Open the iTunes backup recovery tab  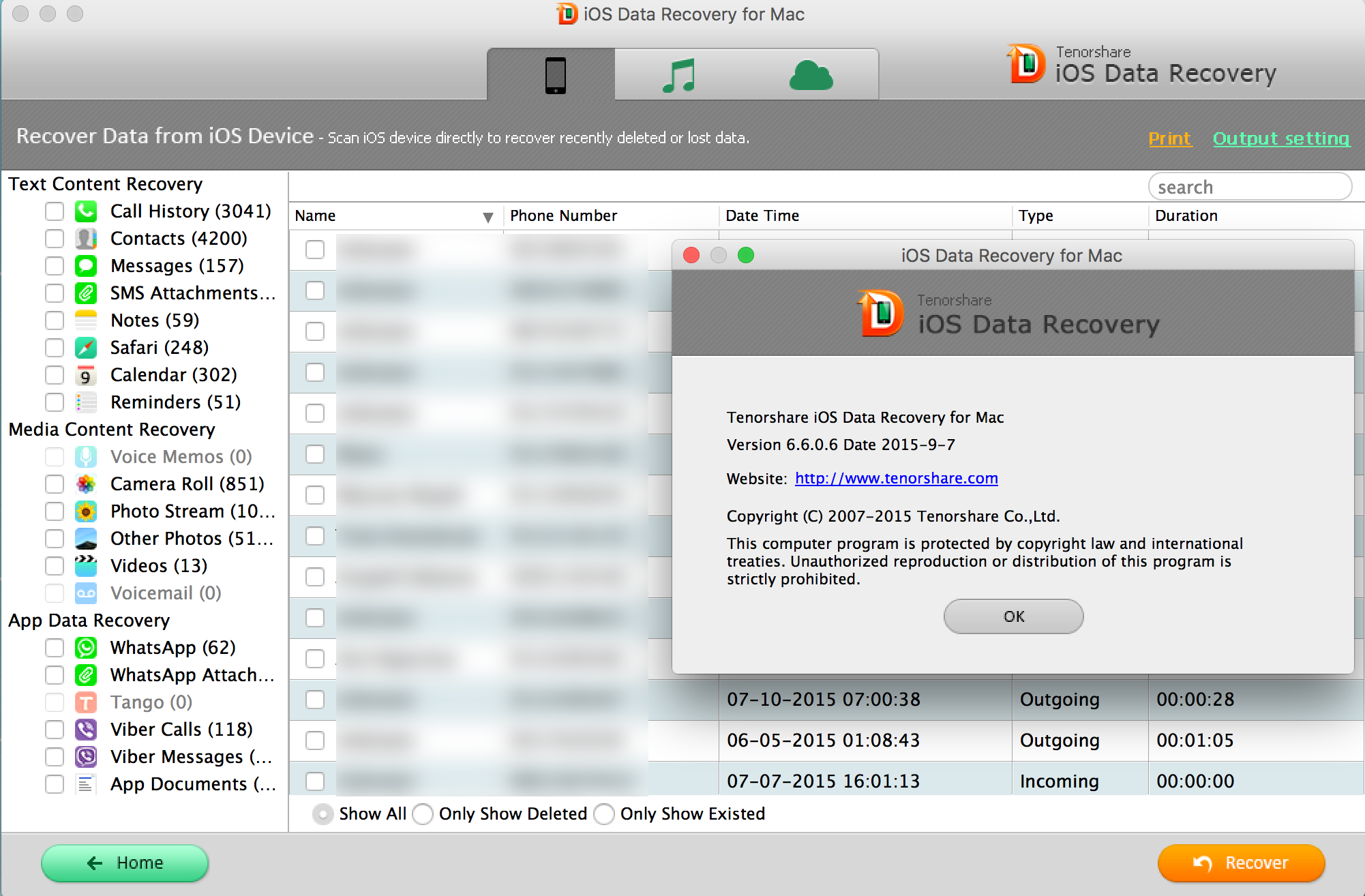(x=679, y=75)
